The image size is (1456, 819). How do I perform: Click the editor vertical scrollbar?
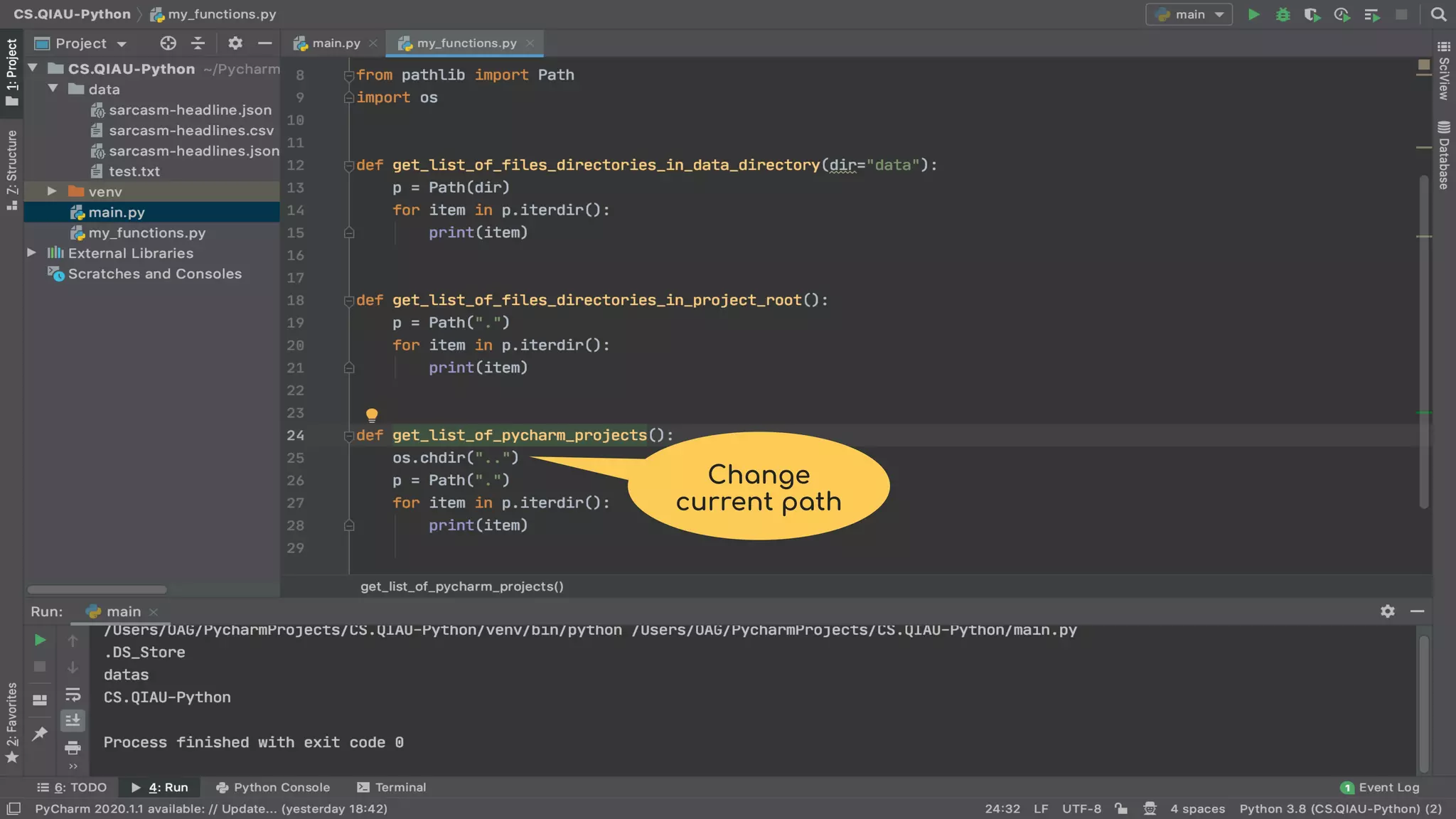coord(1423,341)
